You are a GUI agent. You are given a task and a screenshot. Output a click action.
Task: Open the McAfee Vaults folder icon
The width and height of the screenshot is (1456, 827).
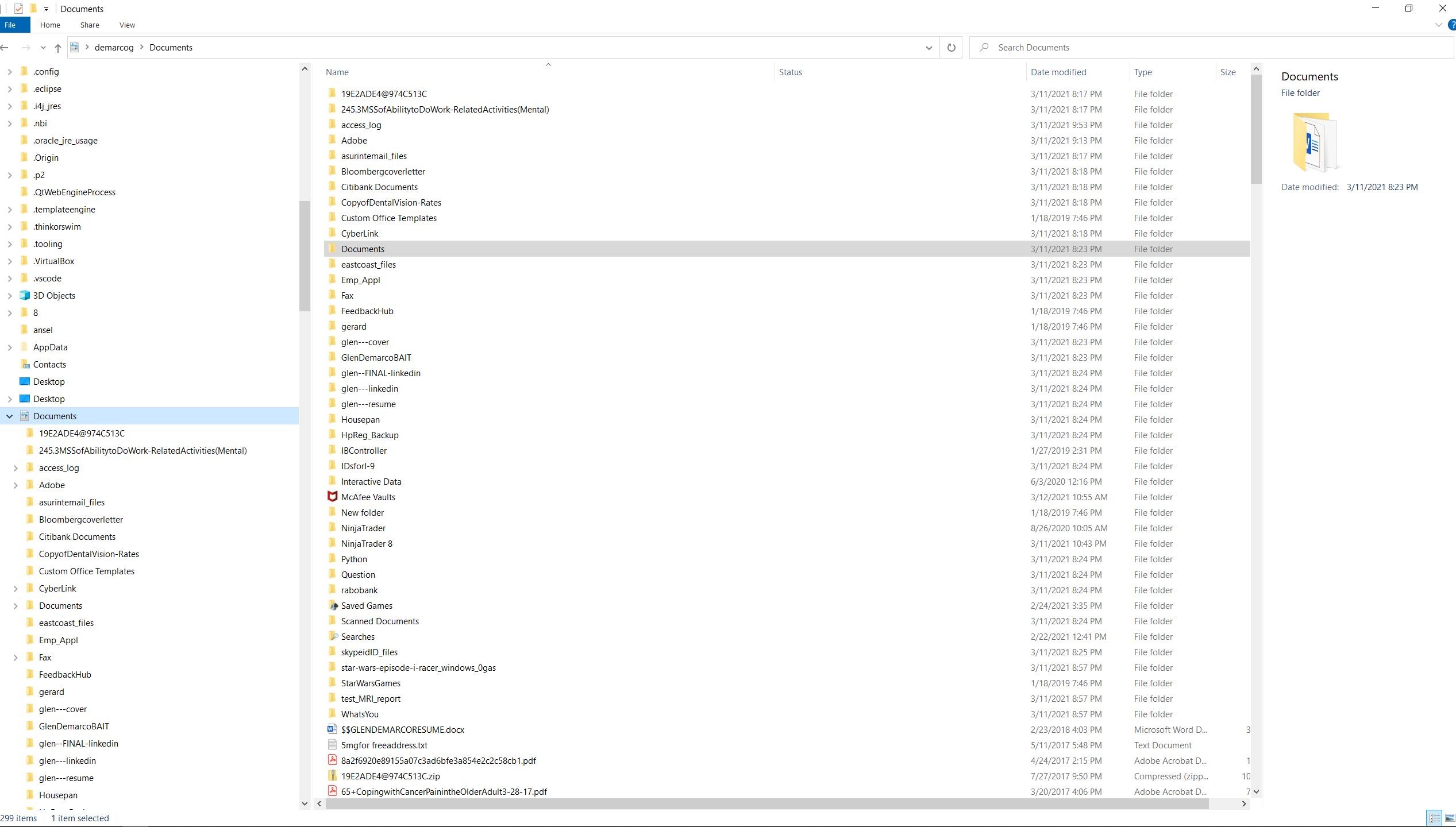point(332,497)
